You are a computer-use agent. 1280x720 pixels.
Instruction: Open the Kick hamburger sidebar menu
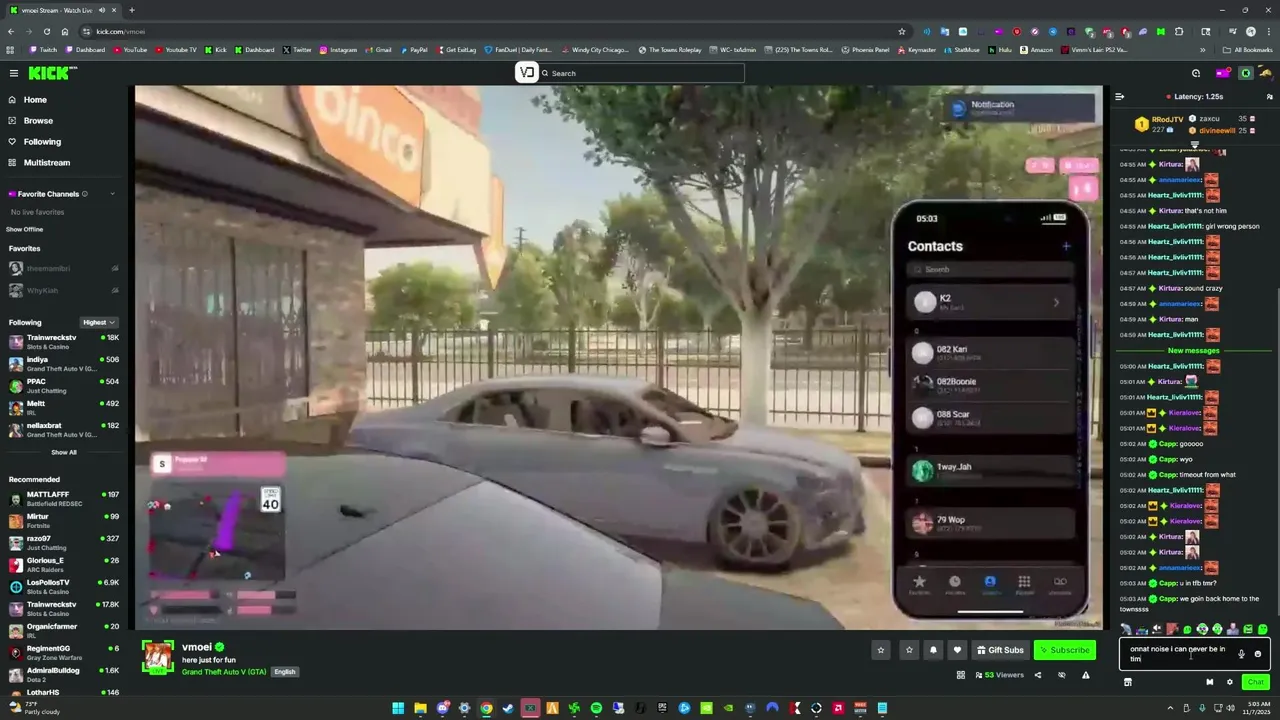click(14, 73)
